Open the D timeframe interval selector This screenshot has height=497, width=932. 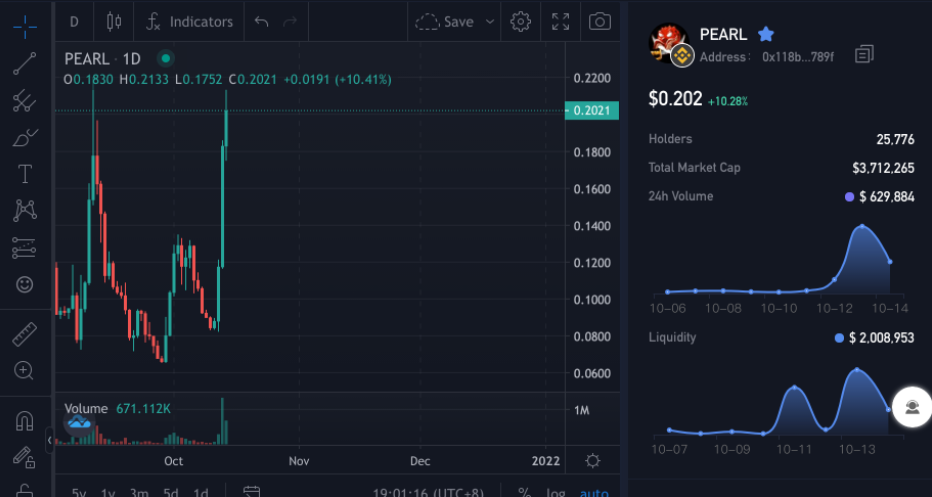point(74,21)
